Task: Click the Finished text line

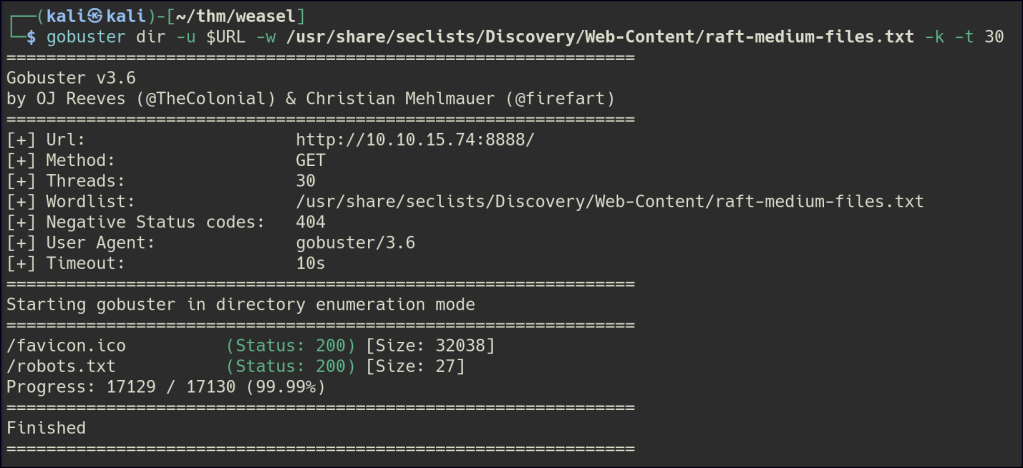Action: pos(46,427)
